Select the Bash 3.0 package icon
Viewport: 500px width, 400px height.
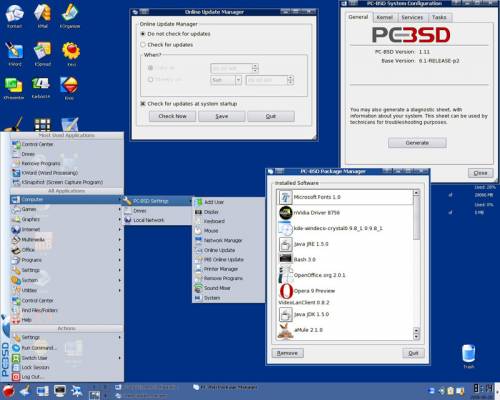click(286, 259)
